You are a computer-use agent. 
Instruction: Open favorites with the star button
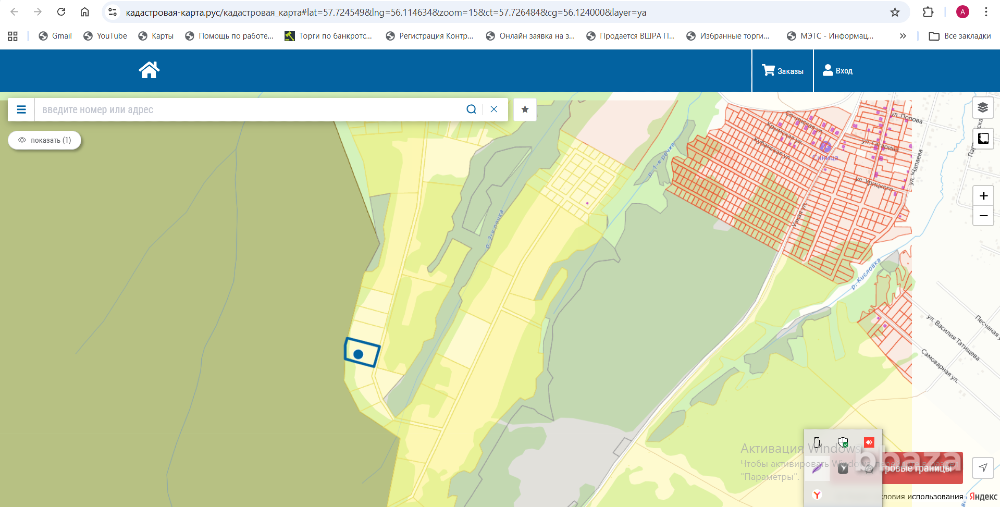click(525, 109)
